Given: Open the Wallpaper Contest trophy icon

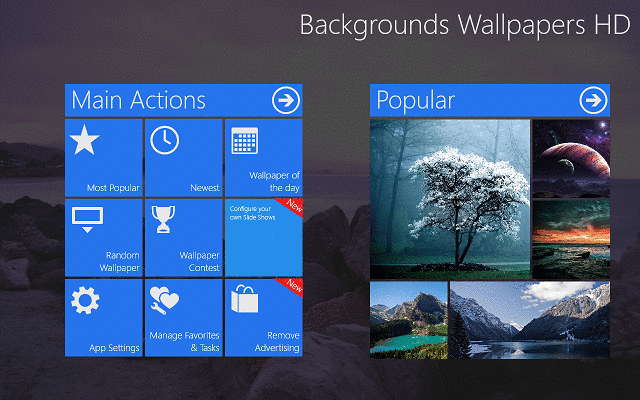Looking at the screenshot, I should (x=164, y=219).
